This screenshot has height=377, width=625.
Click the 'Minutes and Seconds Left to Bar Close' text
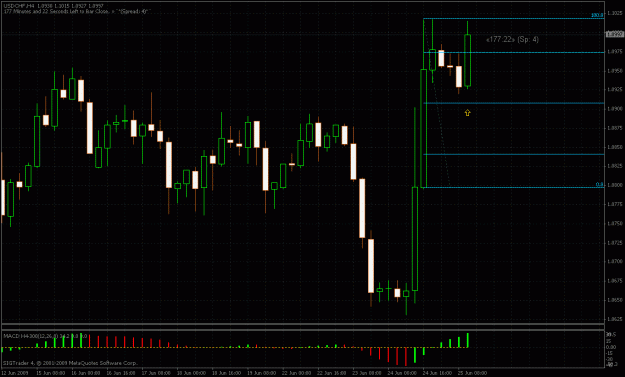[x=76, y=11]
